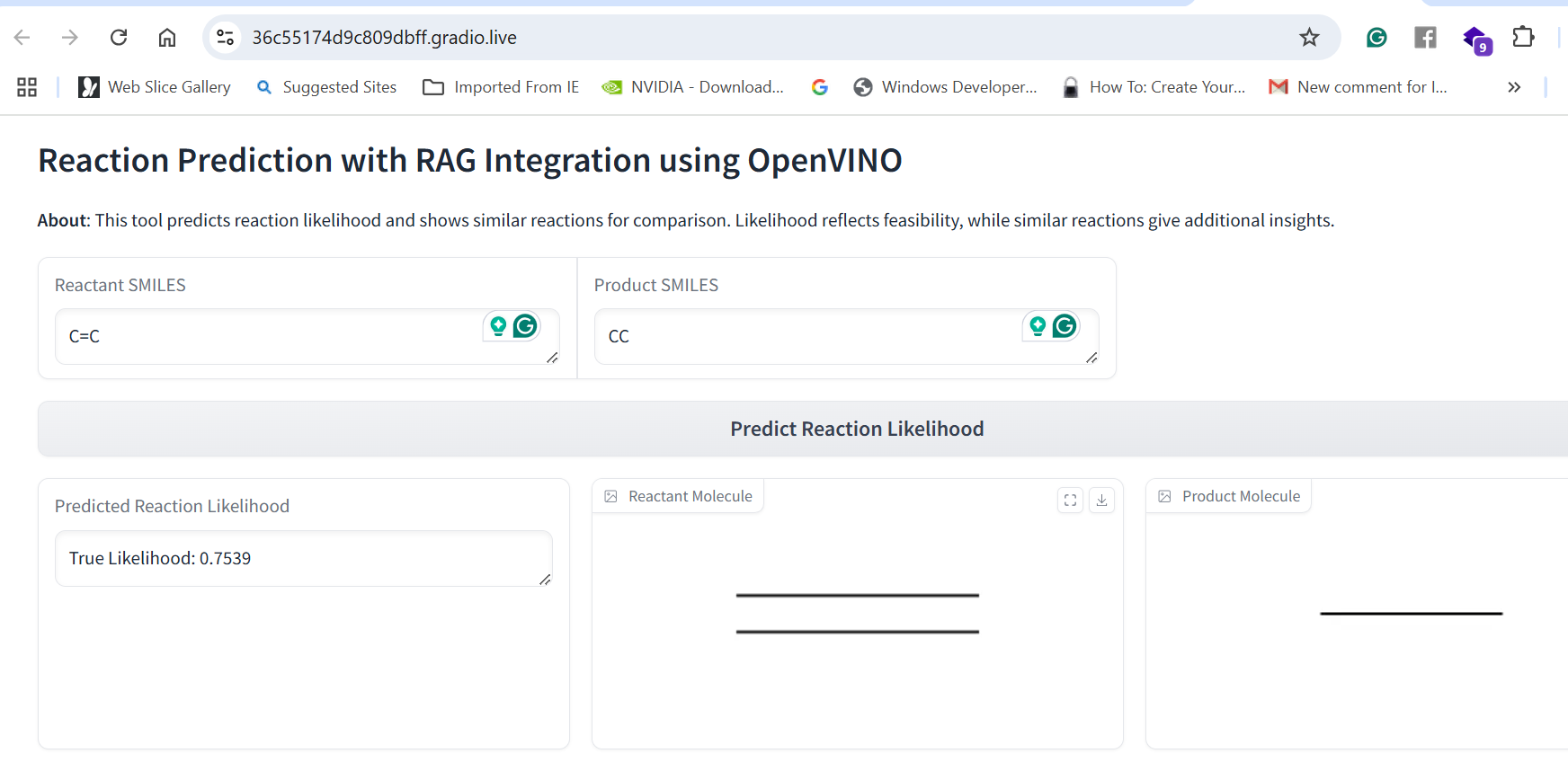Click into the Reactant SMILES field
Screen dimensions: 1568x780
307,336
